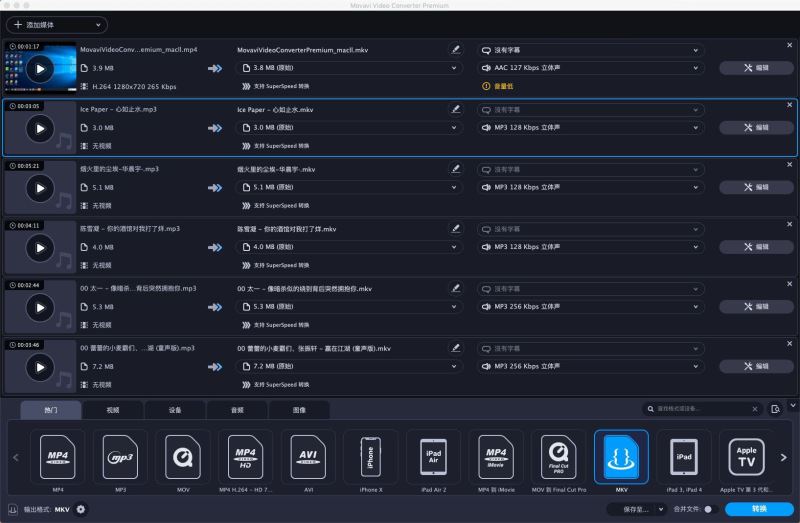Expand 3.8 MB output size dropdown

[x=349, y=68]
